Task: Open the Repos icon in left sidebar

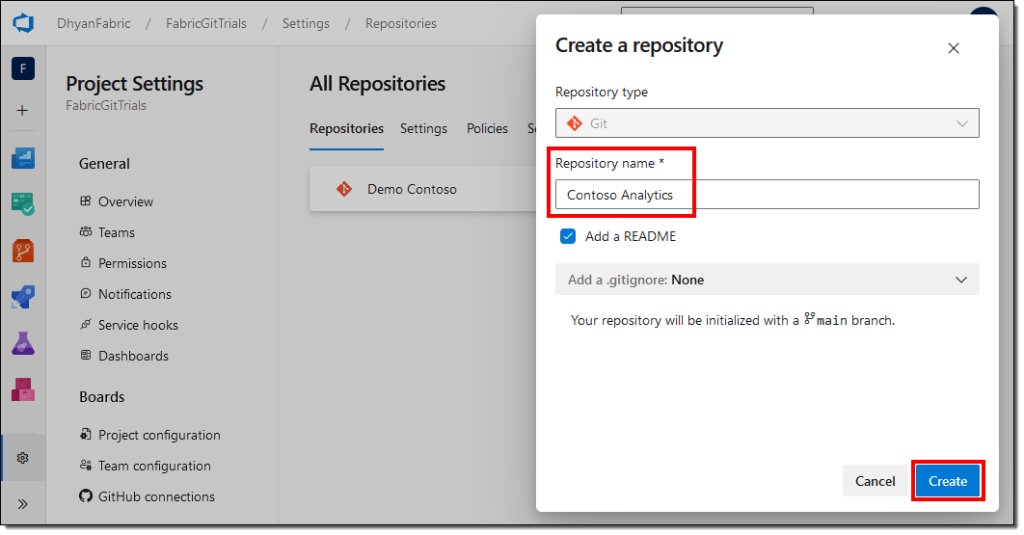Action: tap(23, 250)
